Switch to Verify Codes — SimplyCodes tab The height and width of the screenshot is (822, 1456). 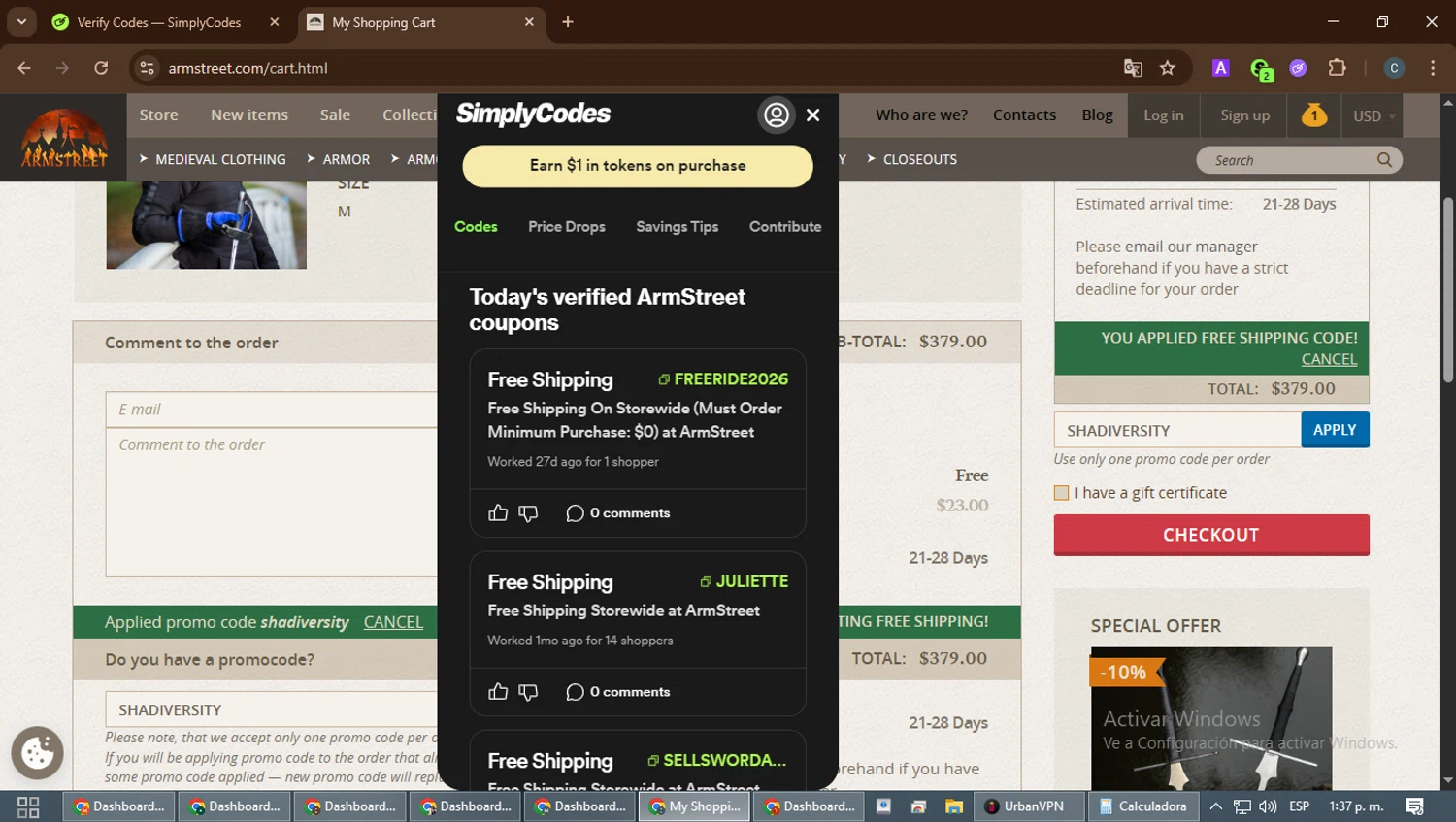pos(166,22)
